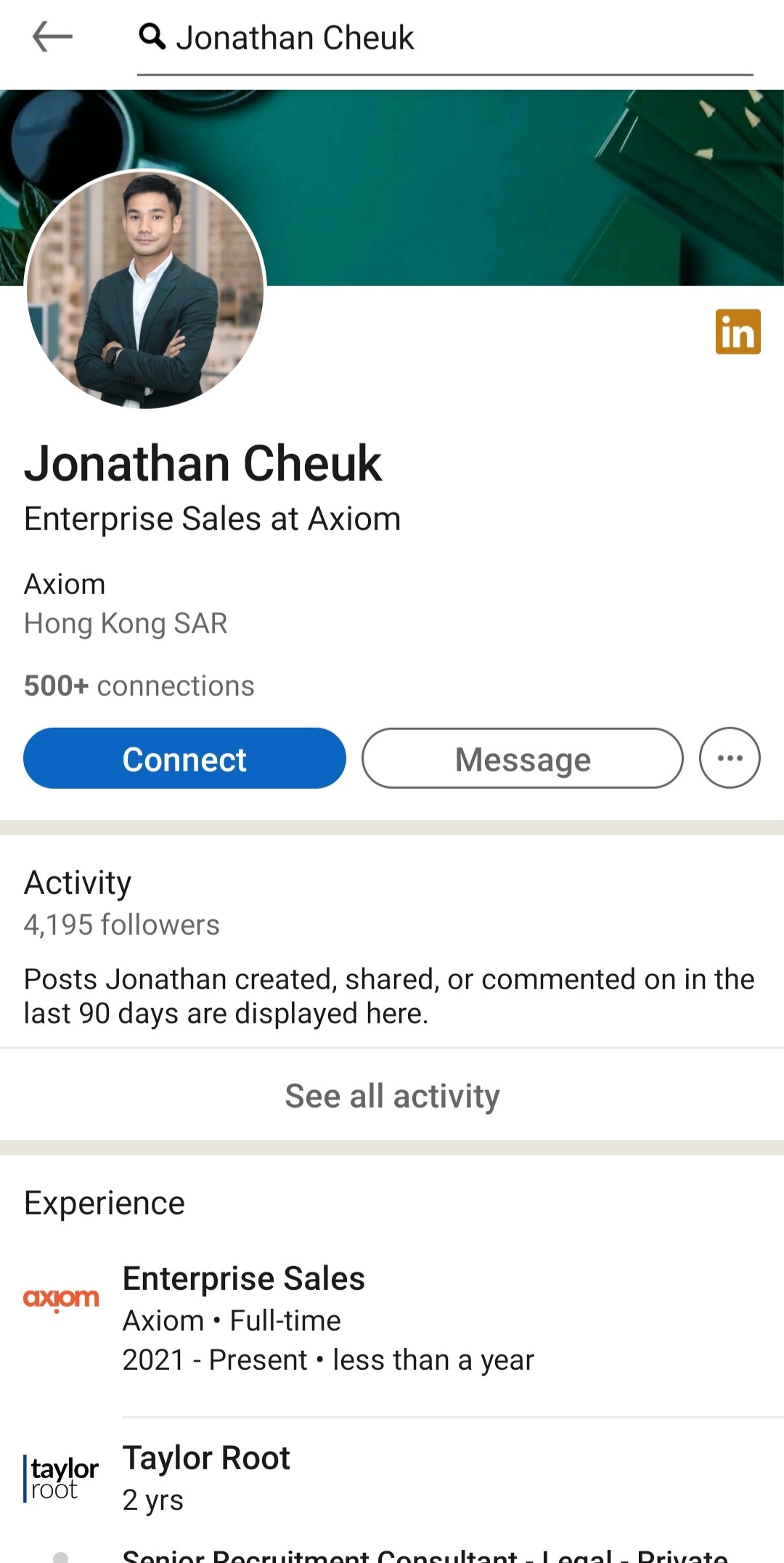Click the Connect button
This screenshot has height=1563, width=784.
[184, 758]
